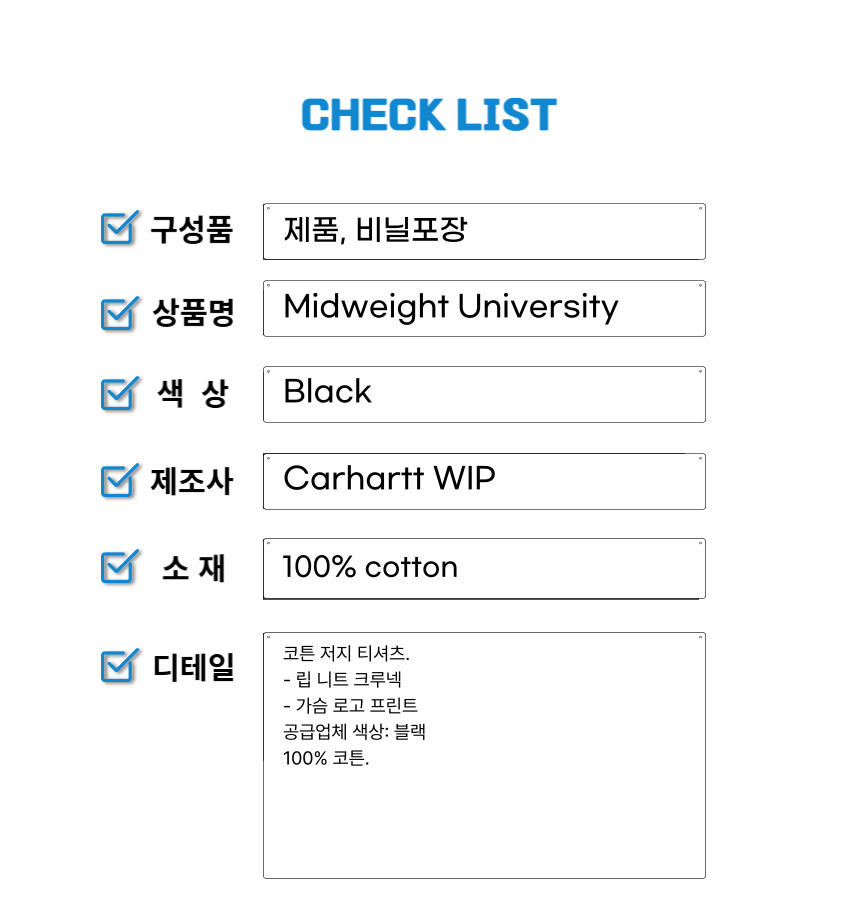Focus the 100% cotton material field
The width and height of the screenshot is (860, 900).
coord(484,568)
